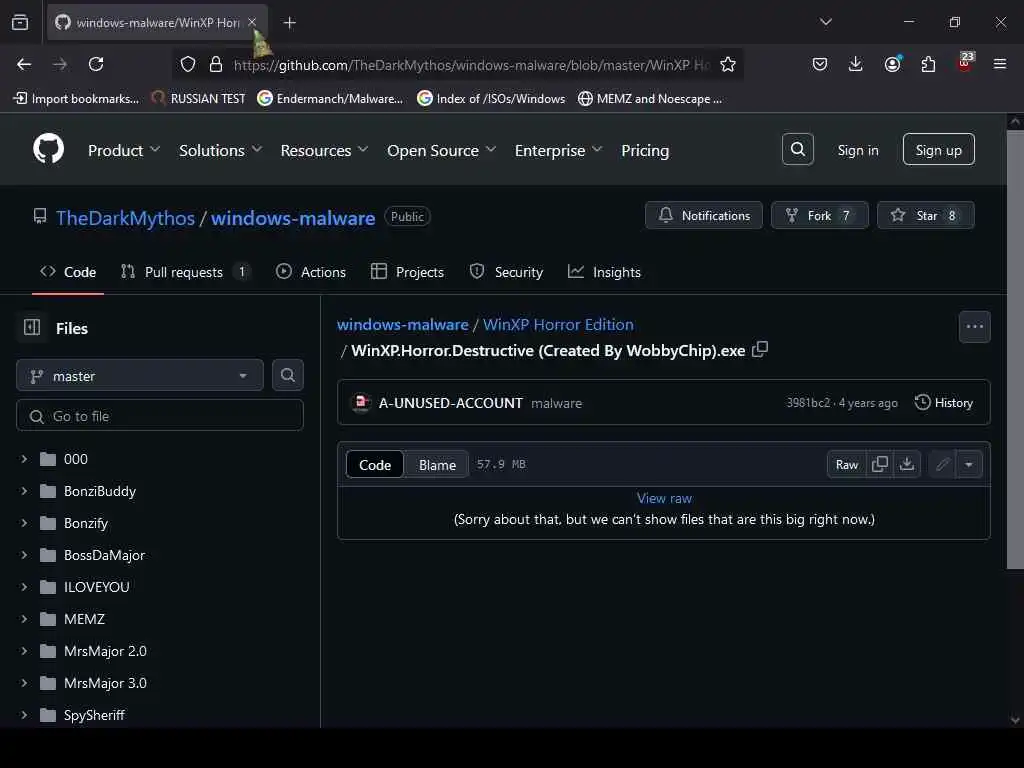Open the TheDarkMythos owner link
Image resolution: width=1024 pixels, height=768 pixels.
pyautogui.click(x=125, y=217)
